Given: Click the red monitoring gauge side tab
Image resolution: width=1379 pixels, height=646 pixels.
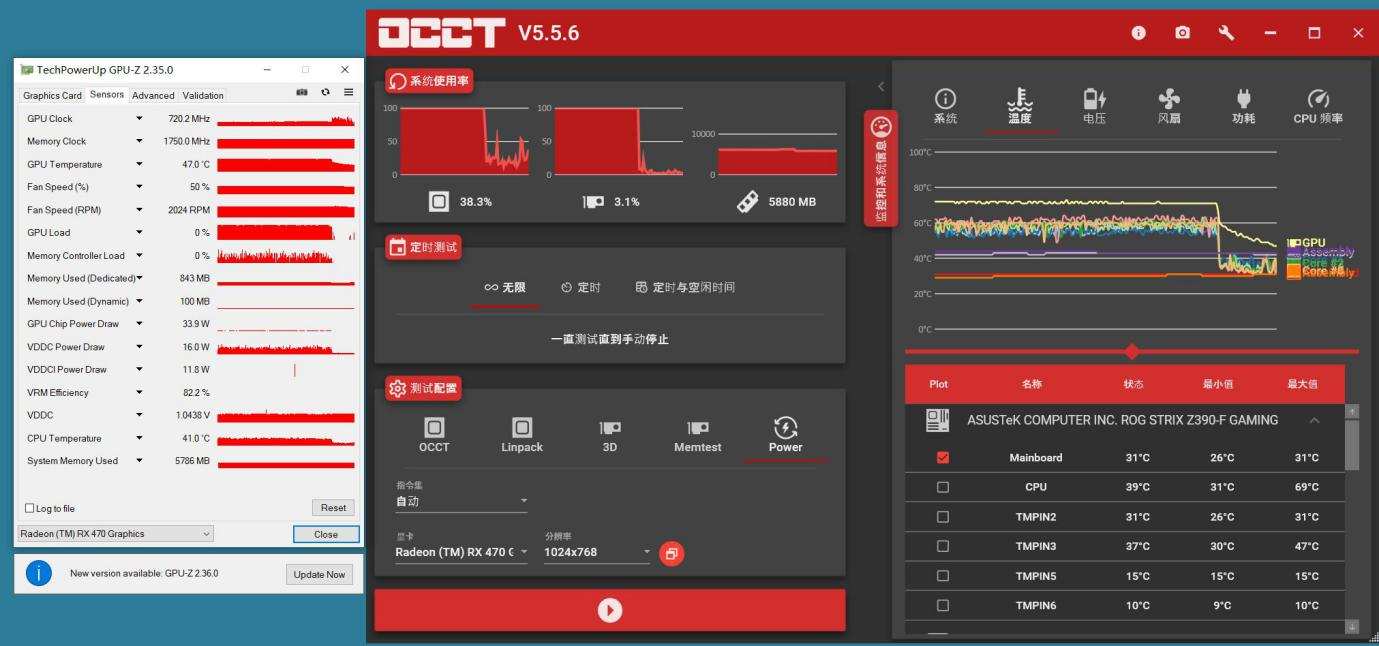Looking at the screenshot, I should [881, 168].
